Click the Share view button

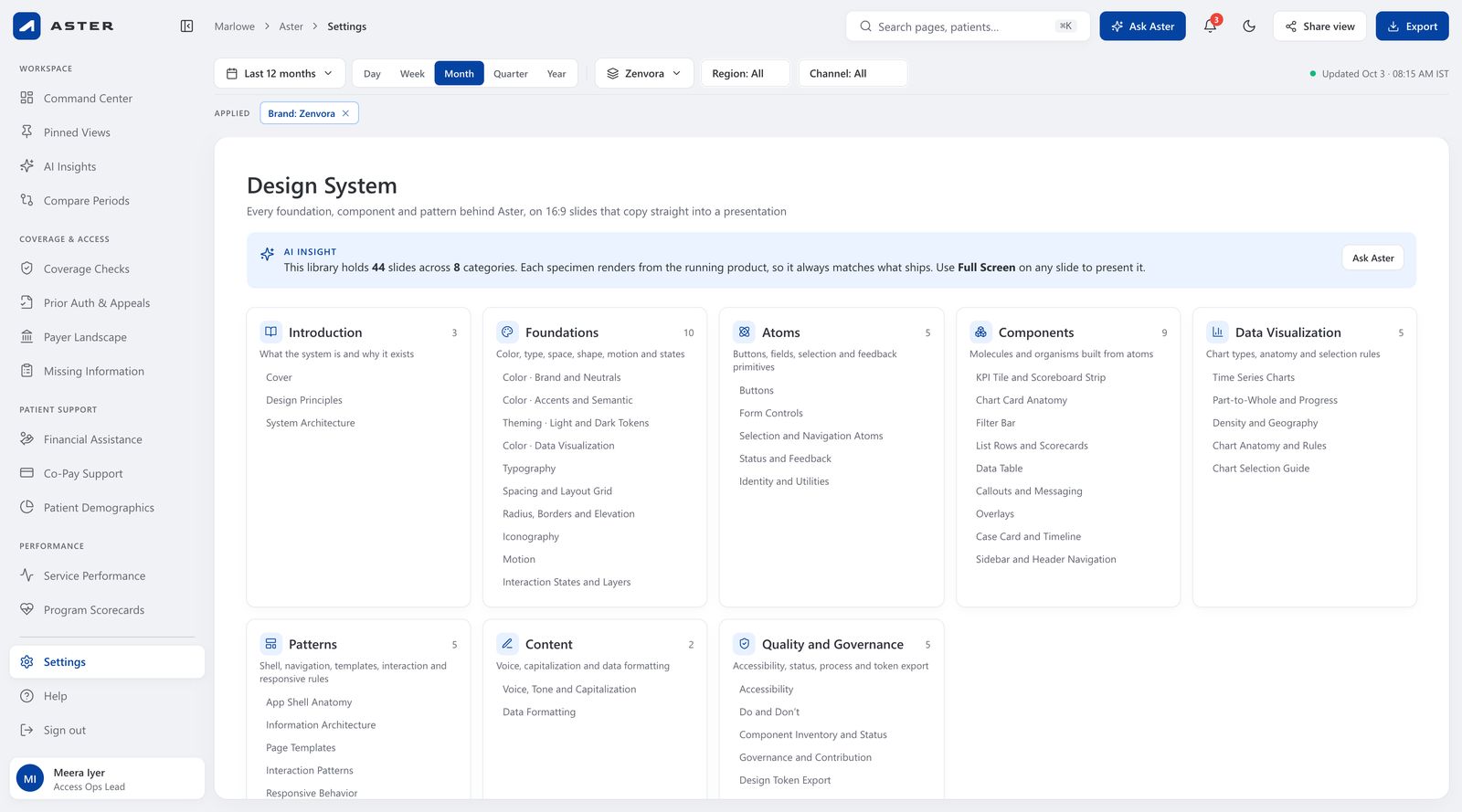click(1319, 26)
